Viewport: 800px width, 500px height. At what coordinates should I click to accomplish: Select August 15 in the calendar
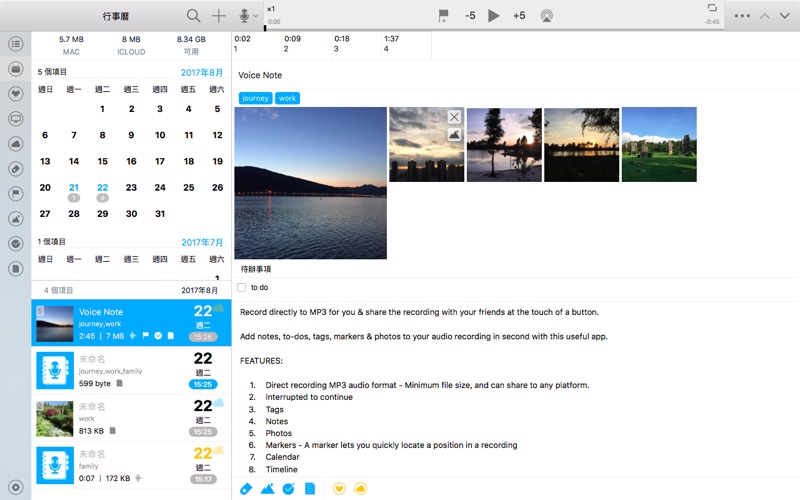tap(103, 161)
